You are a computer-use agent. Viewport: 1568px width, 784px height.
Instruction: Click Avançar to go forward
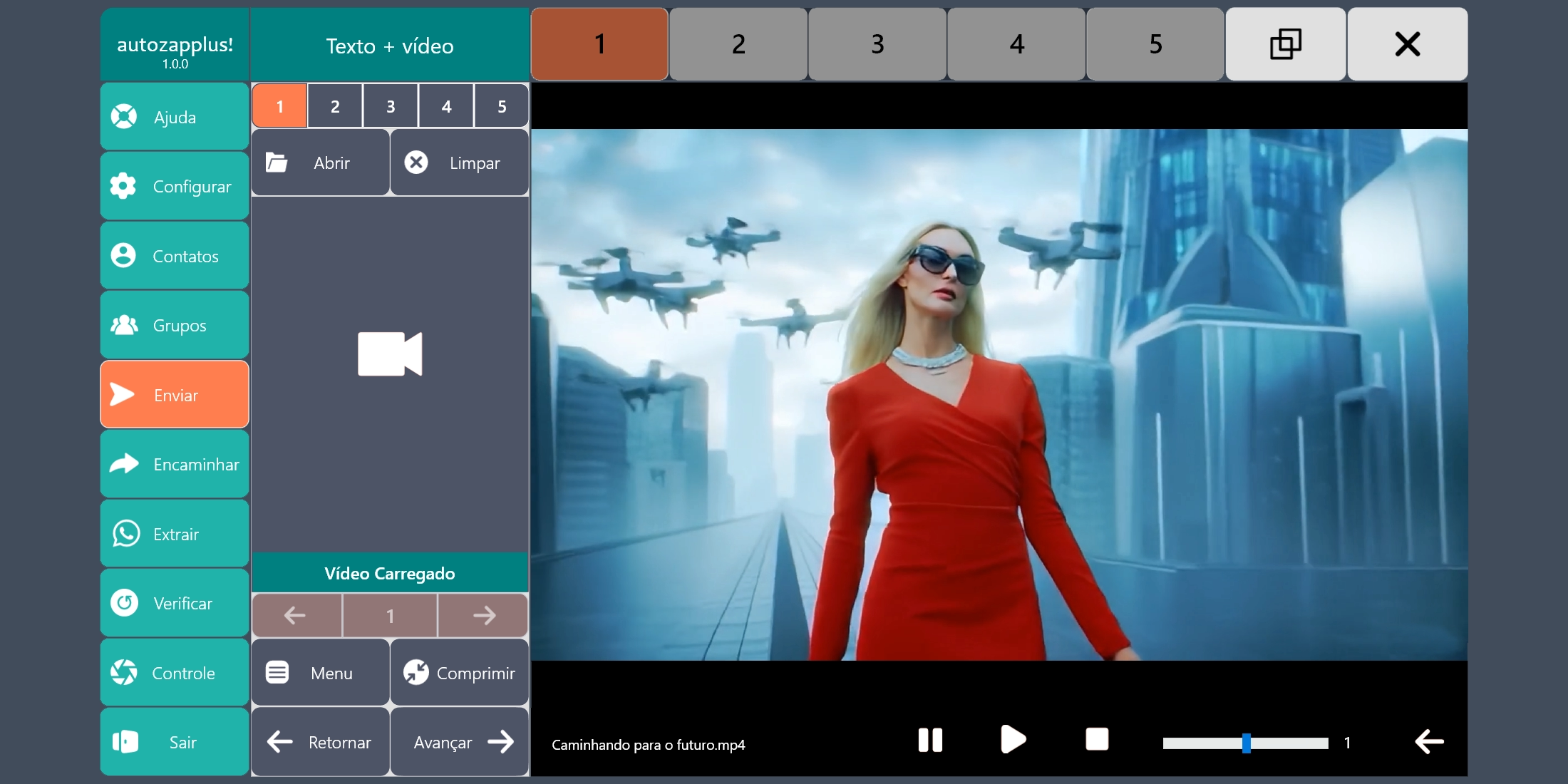click(x=460, y=742)
